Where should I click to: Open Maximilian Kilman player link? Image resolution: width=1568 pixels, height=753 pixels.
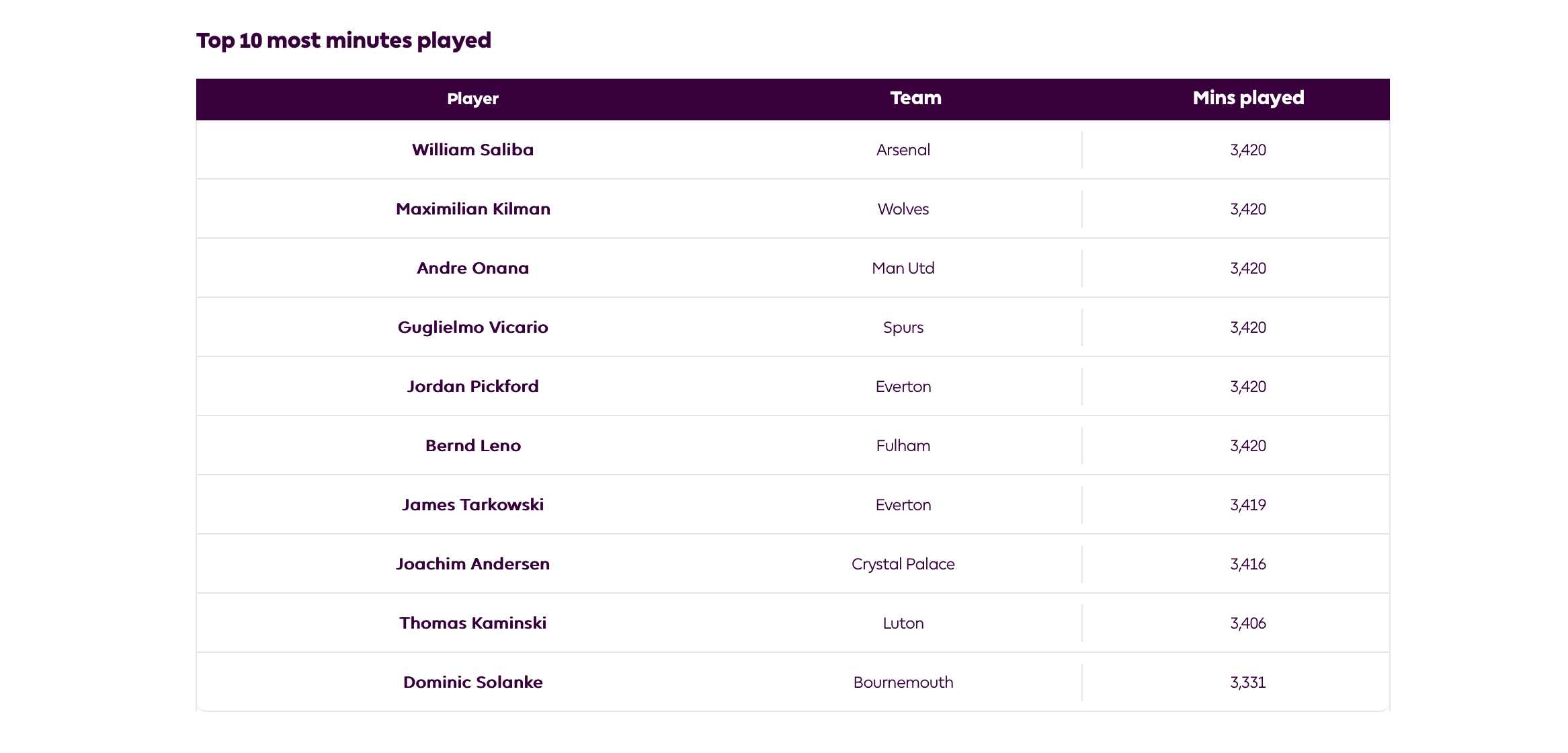pyautogui.click(x=472, y=209)
